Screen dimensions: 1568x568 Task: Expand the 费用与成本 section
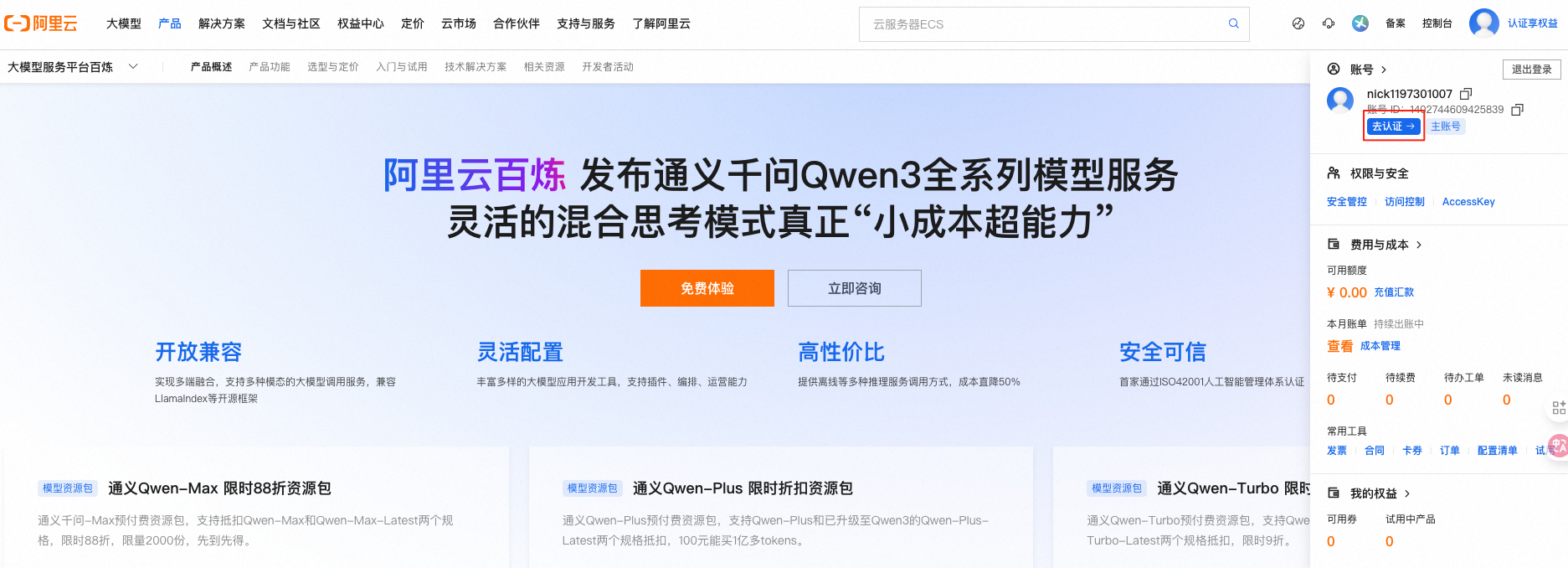(1419, 245)
